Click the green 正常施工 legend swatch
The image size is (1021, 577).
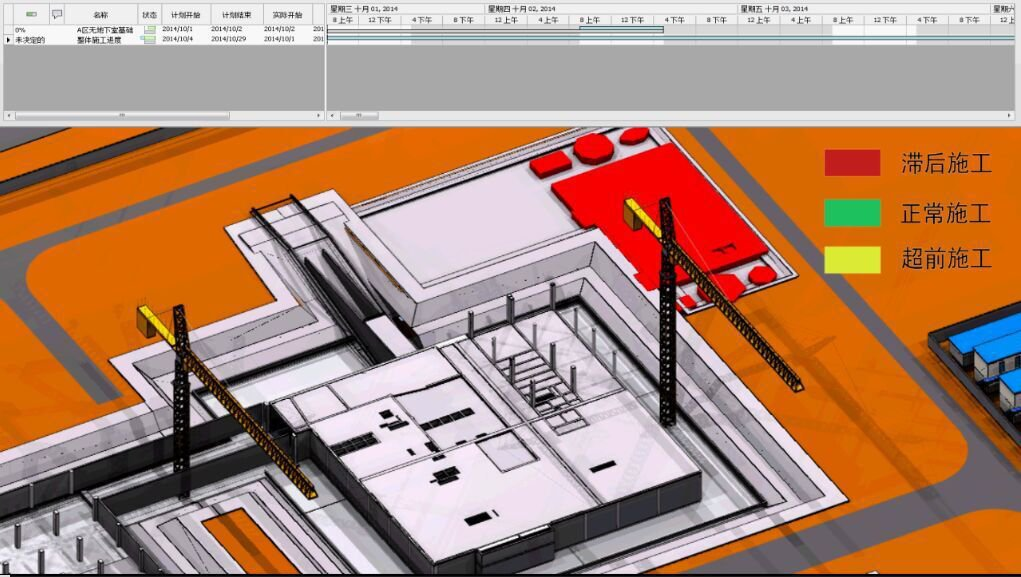(852, 213)
